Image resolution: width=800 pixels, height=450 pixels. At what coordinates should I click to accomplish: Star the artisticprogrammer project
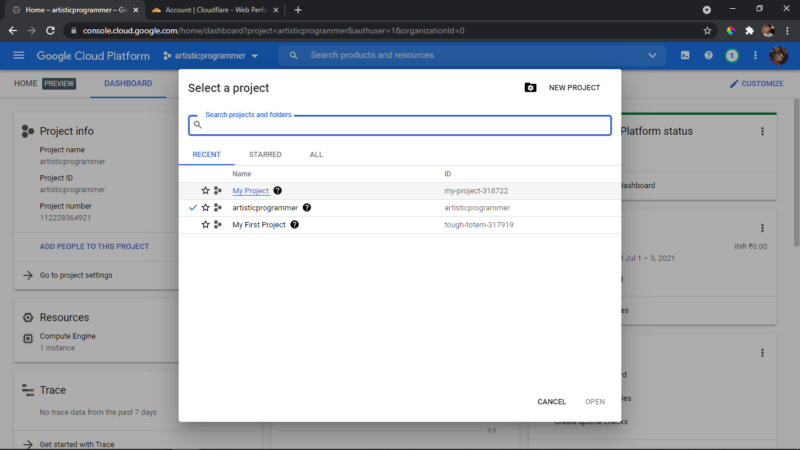[x=205, y=208]
